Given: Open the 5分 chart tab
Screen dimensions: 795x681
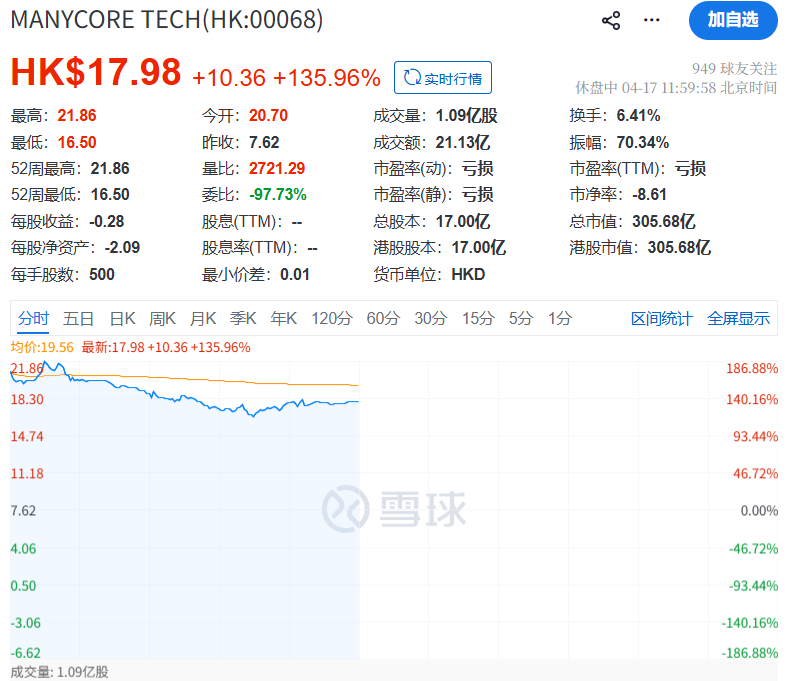Looking at the screenshot, I should (521, 318).
